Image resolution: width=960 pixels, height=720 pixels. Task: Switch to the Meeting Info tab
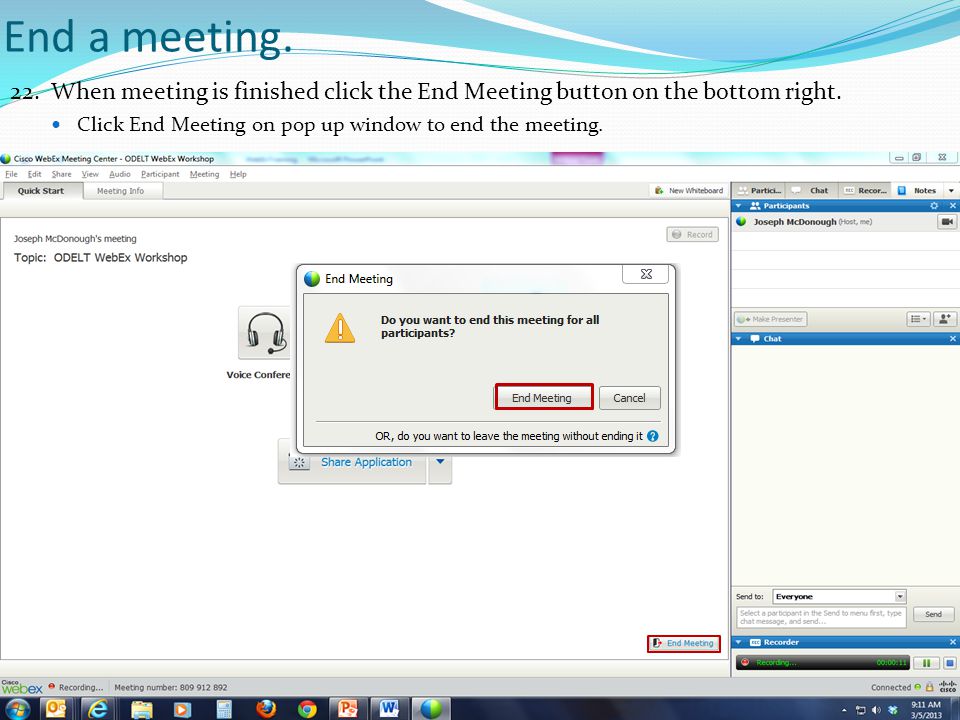[x=121, y=190]
